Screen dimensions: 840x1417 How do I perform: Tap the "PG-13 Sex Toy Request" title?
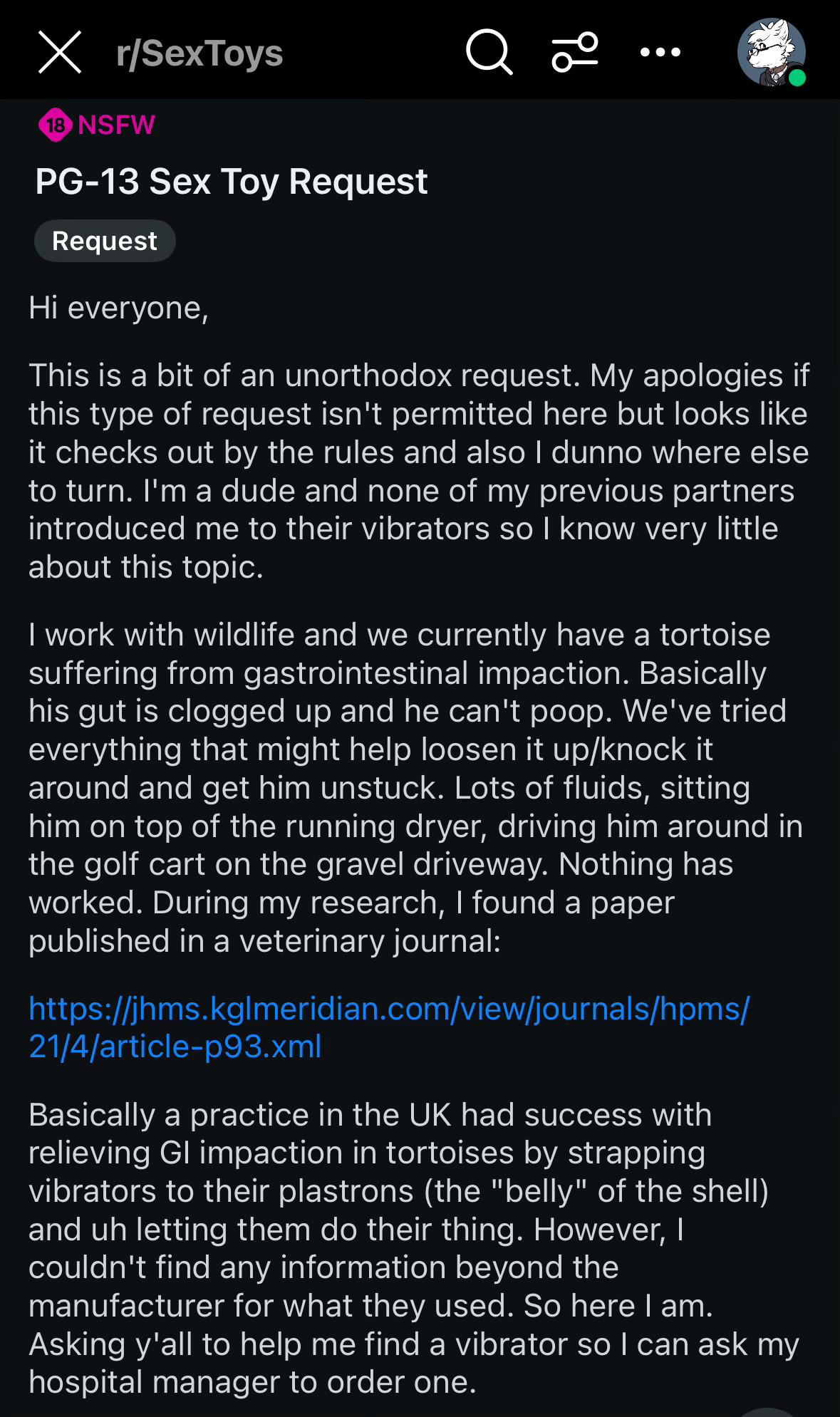tap(232, 182)
